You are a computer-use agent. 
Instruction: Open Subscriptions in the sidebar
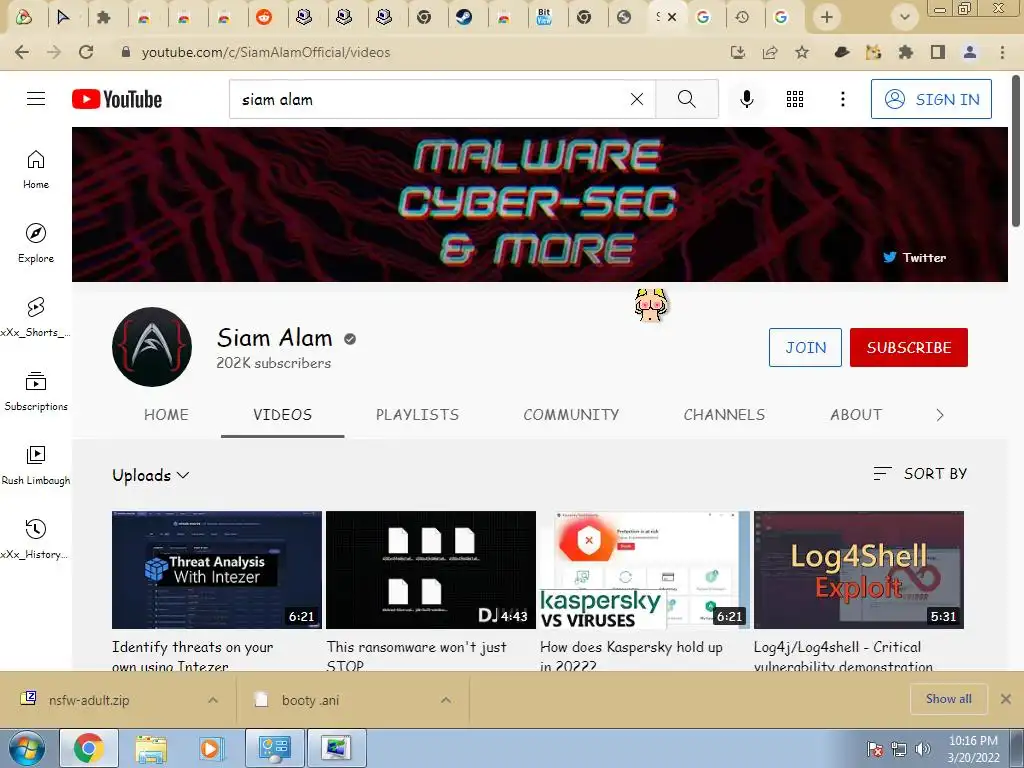(36, 391)
